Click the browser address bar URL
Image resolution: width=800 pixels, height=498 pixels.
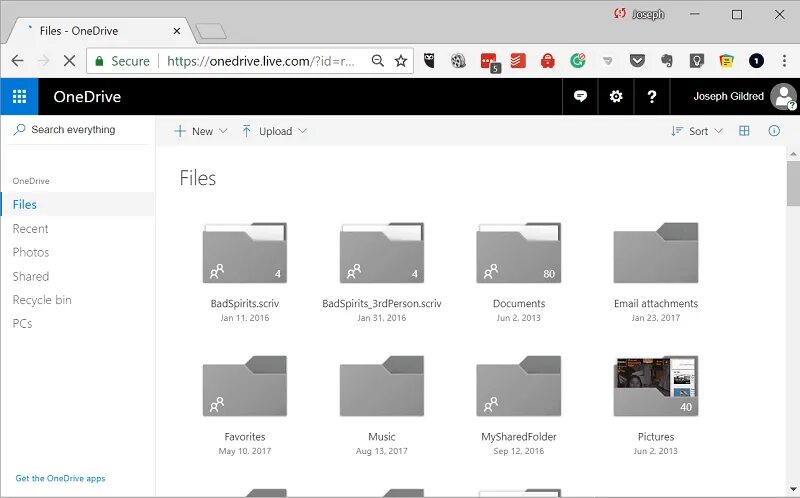pyautogui.click(x=260, y=61)
